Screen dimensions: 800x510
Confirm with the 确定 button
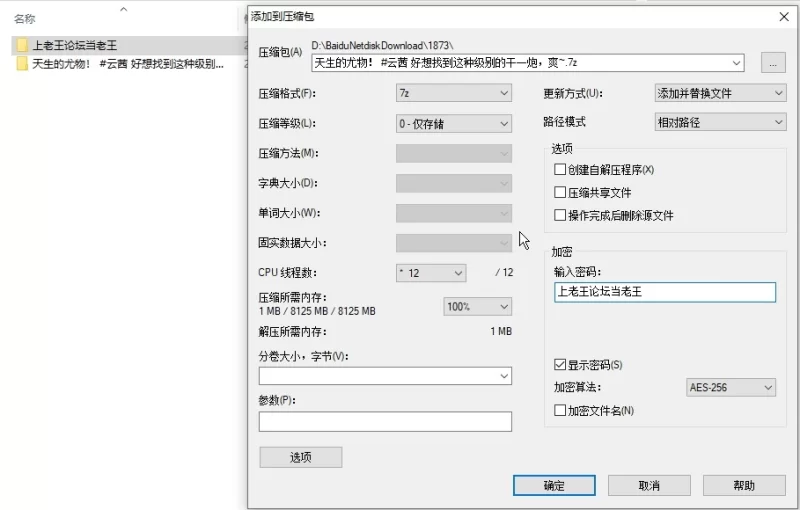554,486
